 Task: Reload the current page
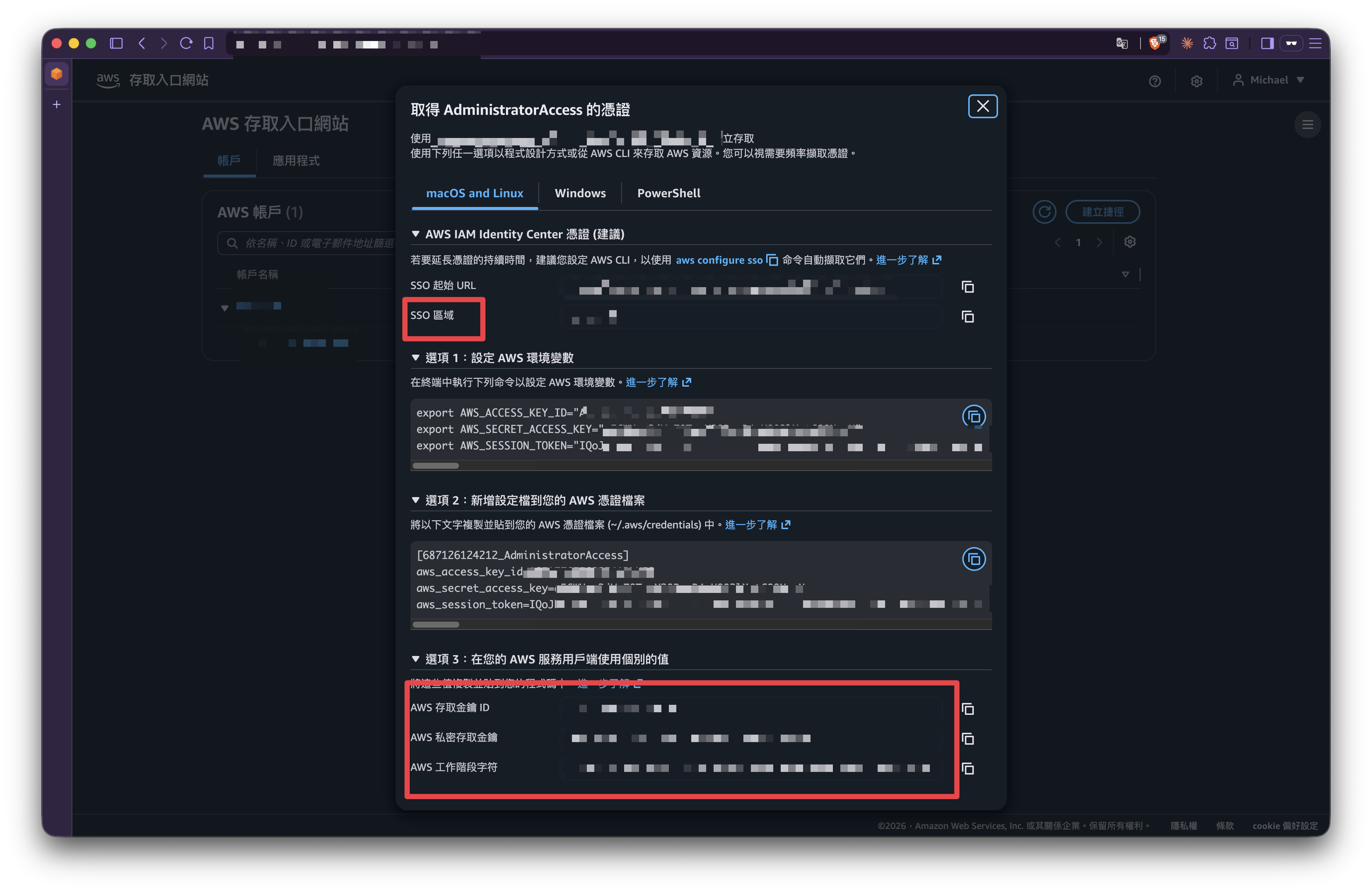pos(186,43)
